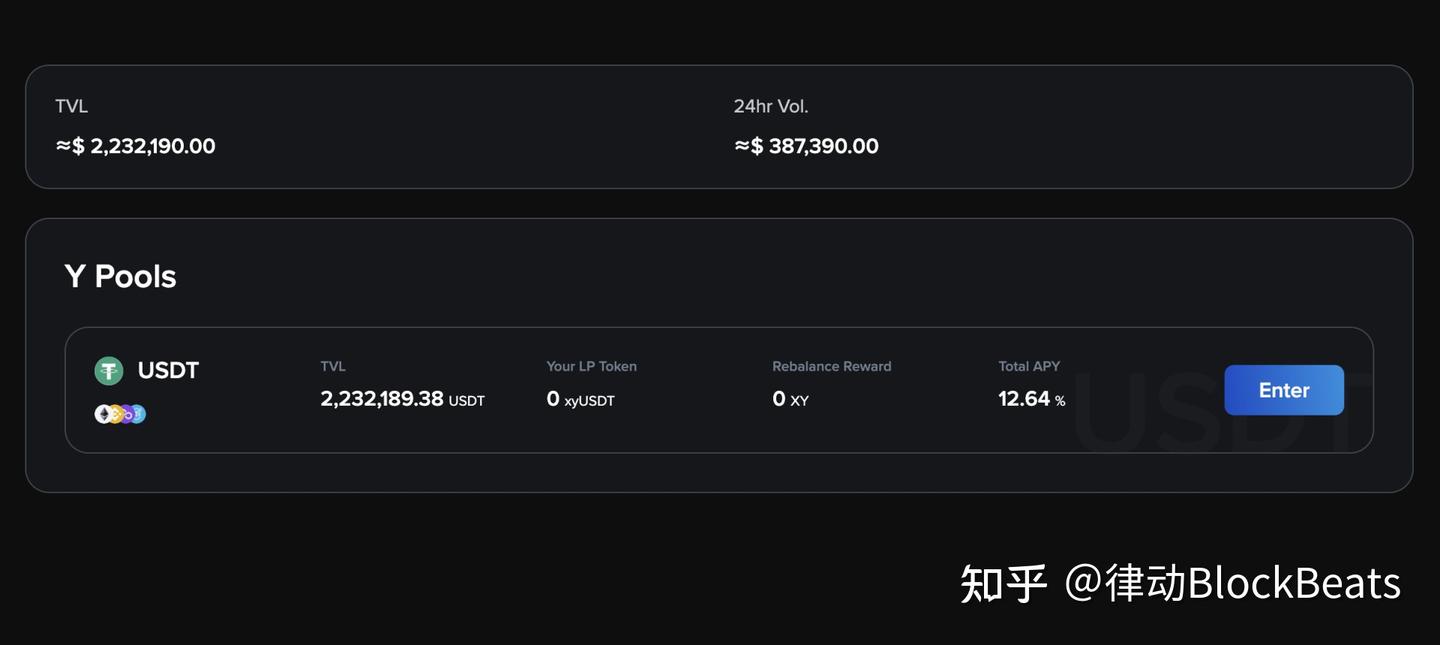
Task: Click the Enter button for the USDT pool
Action: coord(1284,390)
